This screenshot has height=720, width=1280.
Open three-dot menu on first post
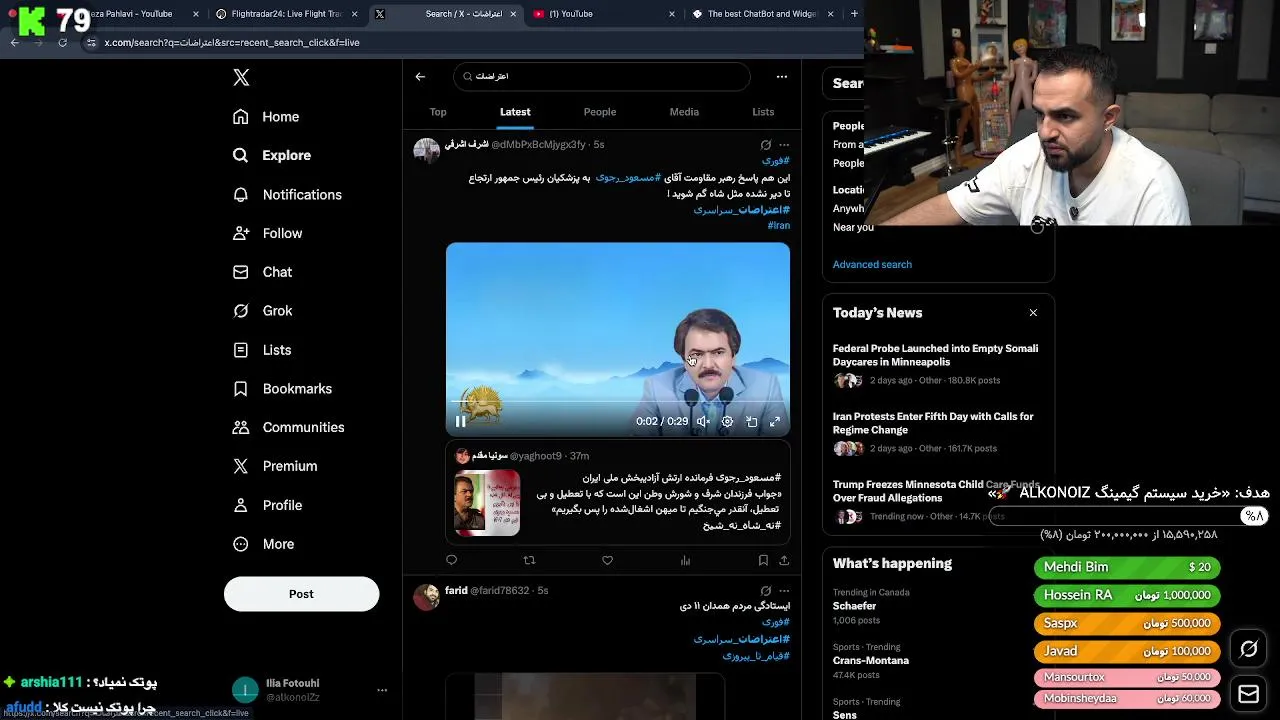click(784, 145)
